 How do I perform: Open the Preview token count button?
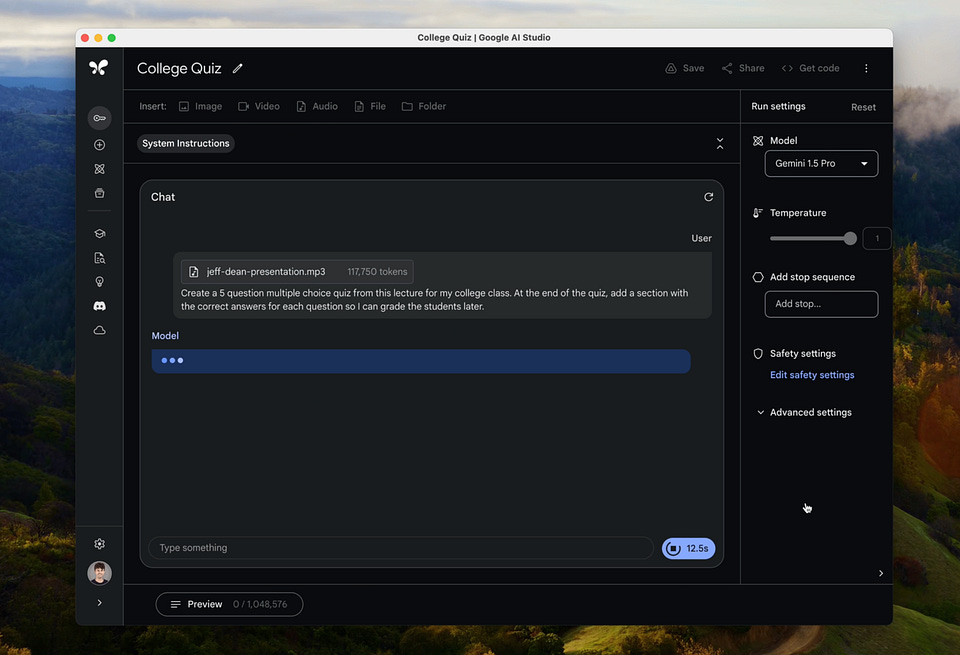229,604
